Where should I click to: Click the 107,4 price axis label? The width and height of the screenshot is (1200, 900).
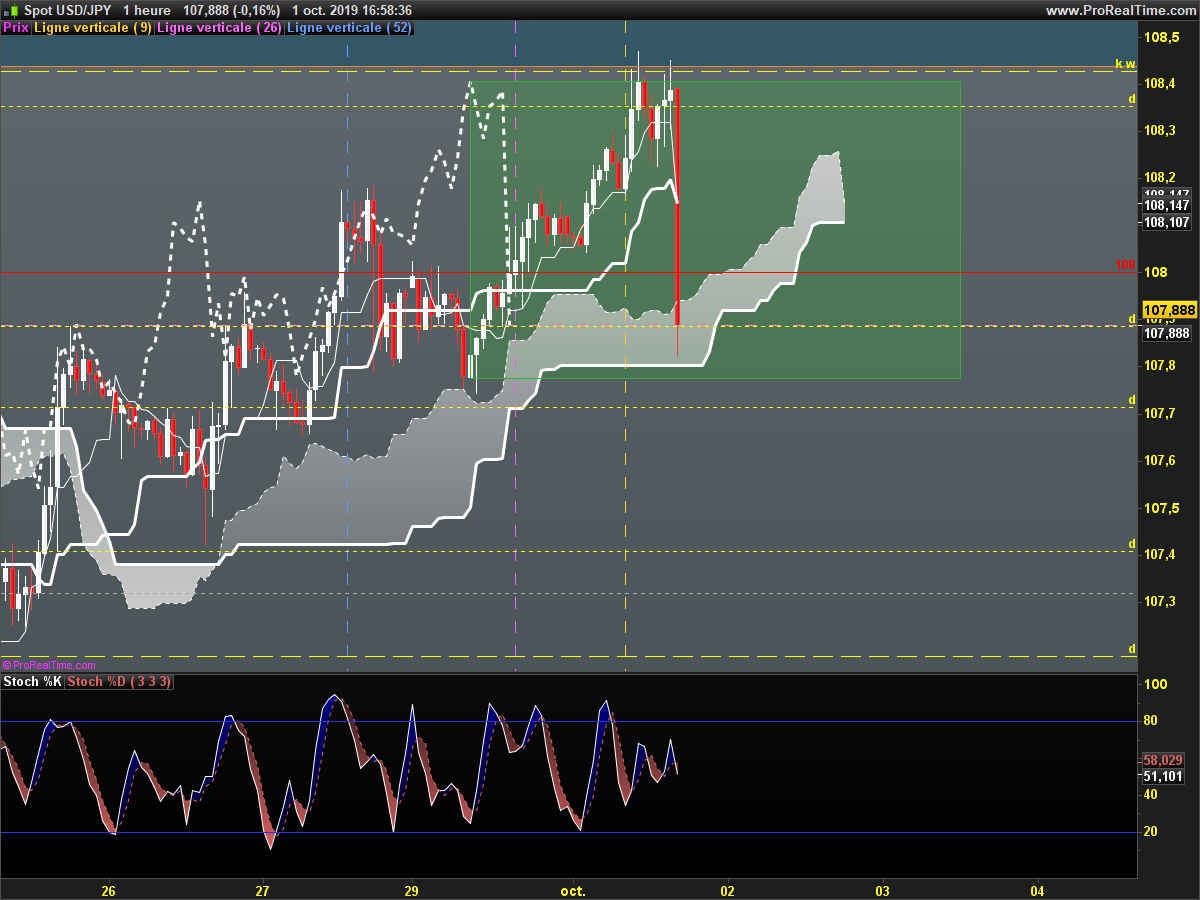(1161, 554)
